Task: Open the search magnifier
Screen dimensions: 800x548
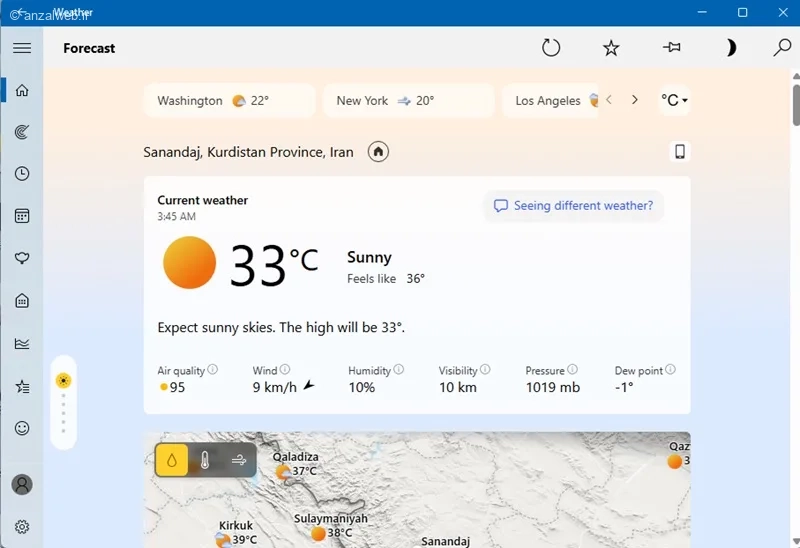Action: click(782, 47)
